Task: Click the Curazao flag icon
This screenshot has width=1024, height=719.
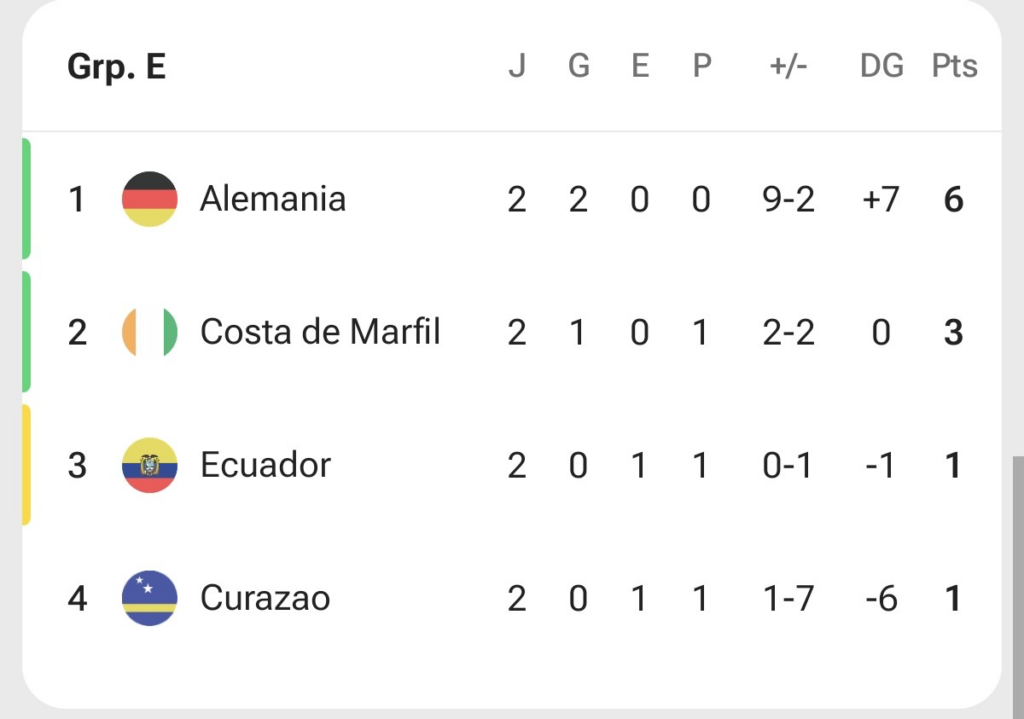Action: (x=150, y=598)
